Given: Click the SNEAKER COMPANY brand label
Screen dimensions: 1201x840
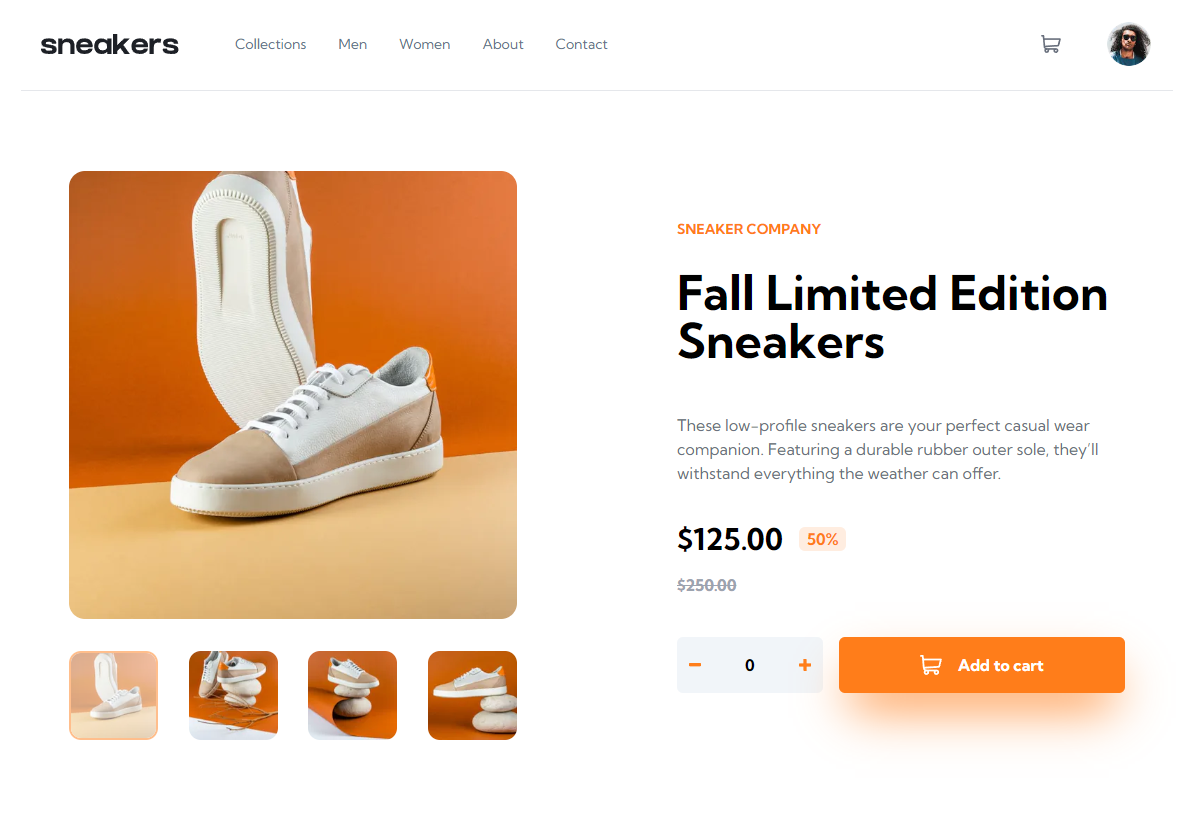Looking at the screenshot, I should (749, 229).
